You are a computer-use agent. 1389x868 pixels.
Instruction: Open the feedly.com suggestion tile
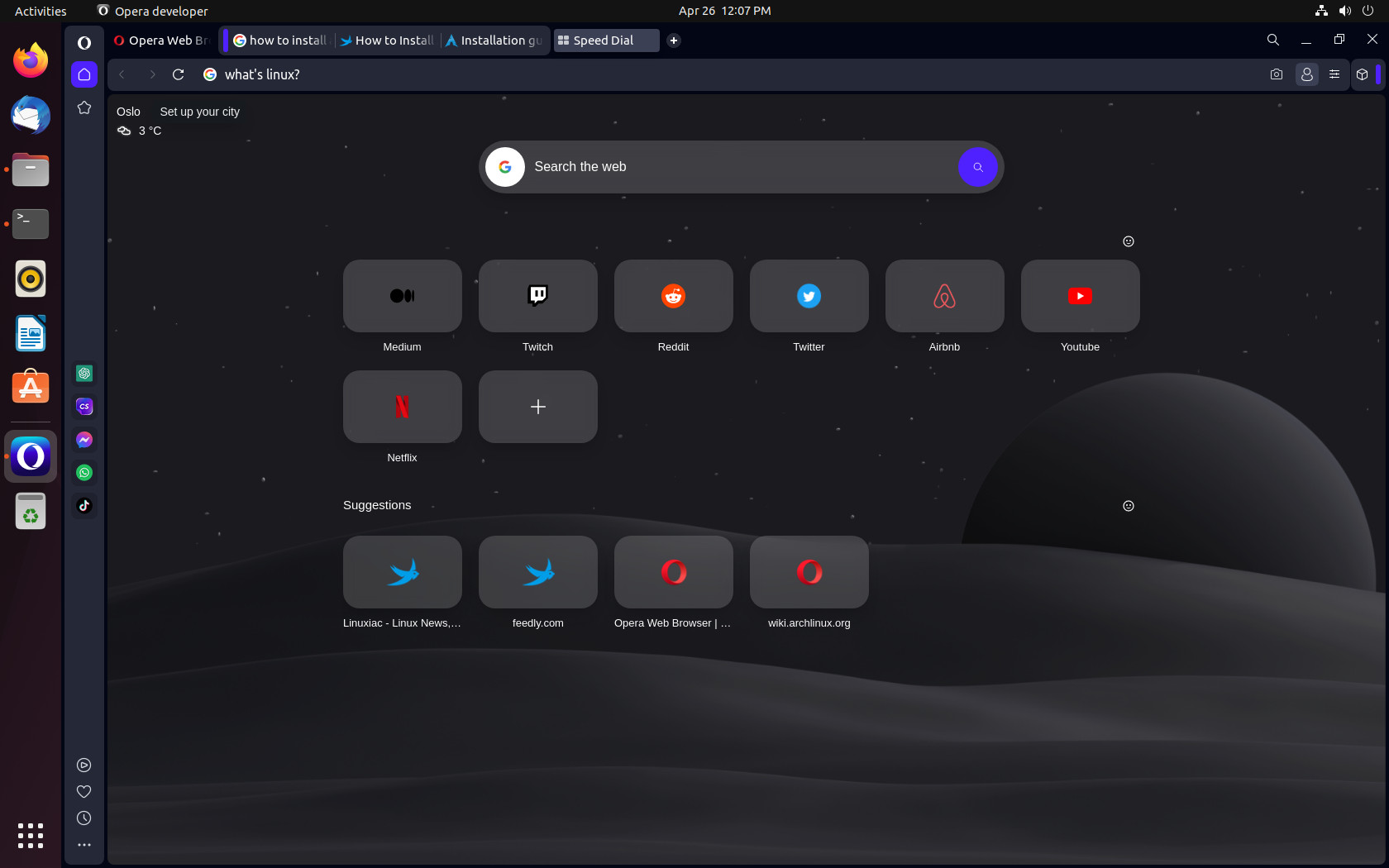[538, 572]
